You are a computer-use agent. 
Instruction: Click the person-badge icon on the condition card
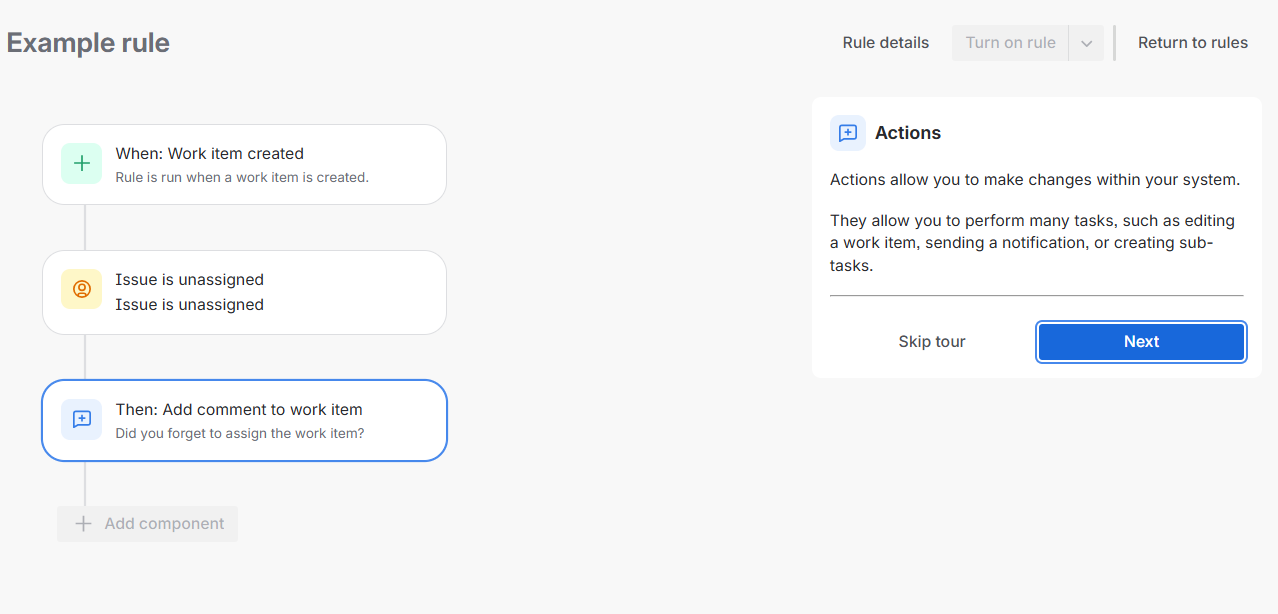81,289
